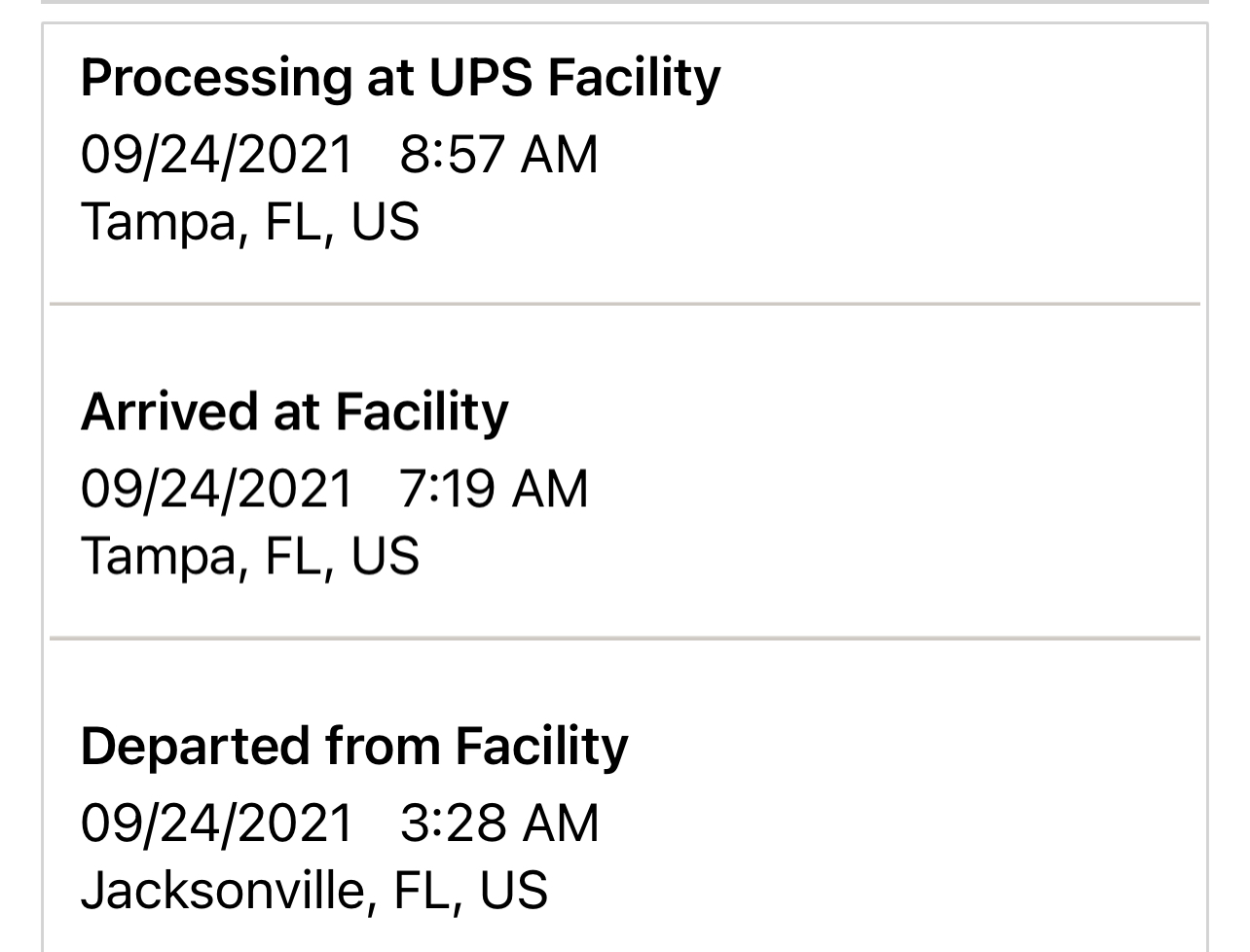
Task: Select the date in the Departed entry
Action: [216, 824]
